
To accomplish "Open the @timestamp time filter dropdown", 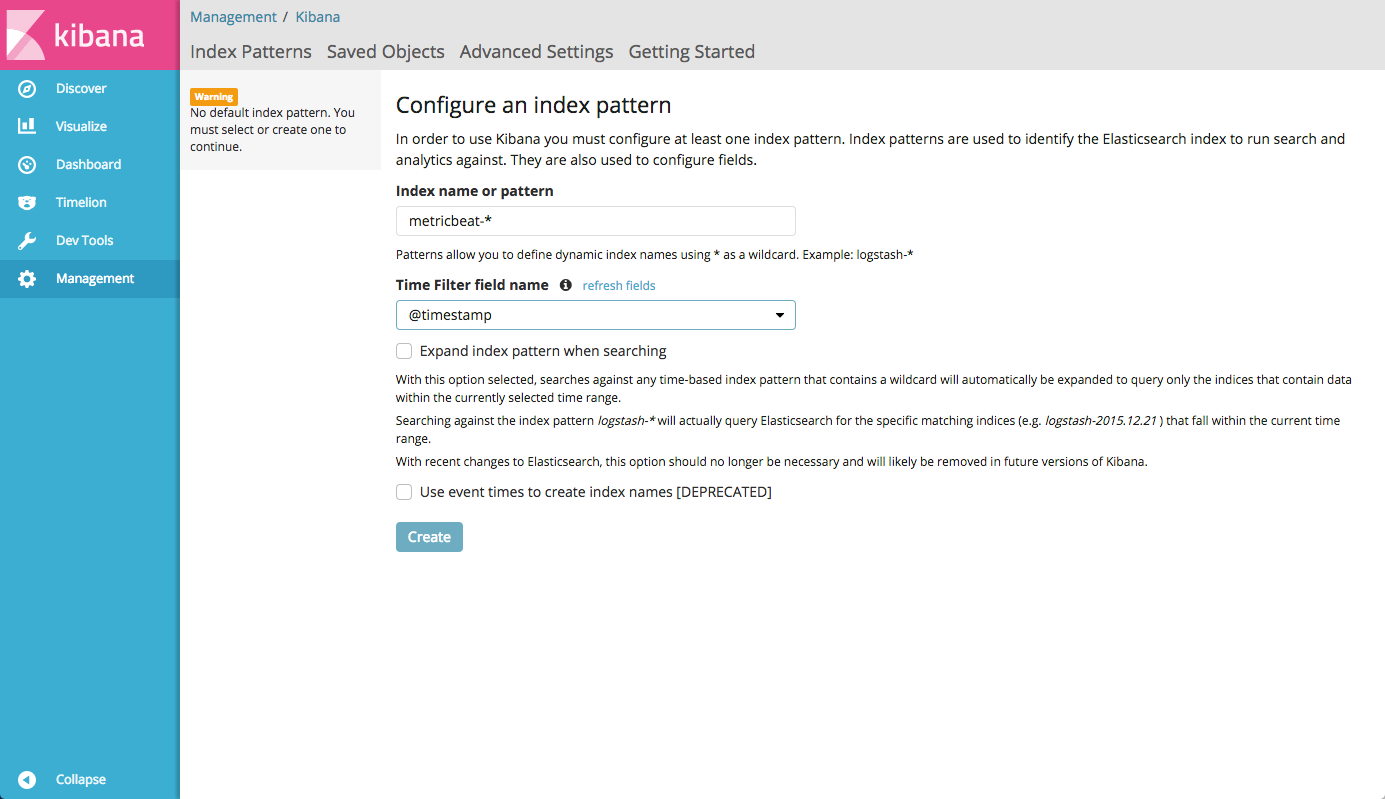I will (x=596, y=315).
